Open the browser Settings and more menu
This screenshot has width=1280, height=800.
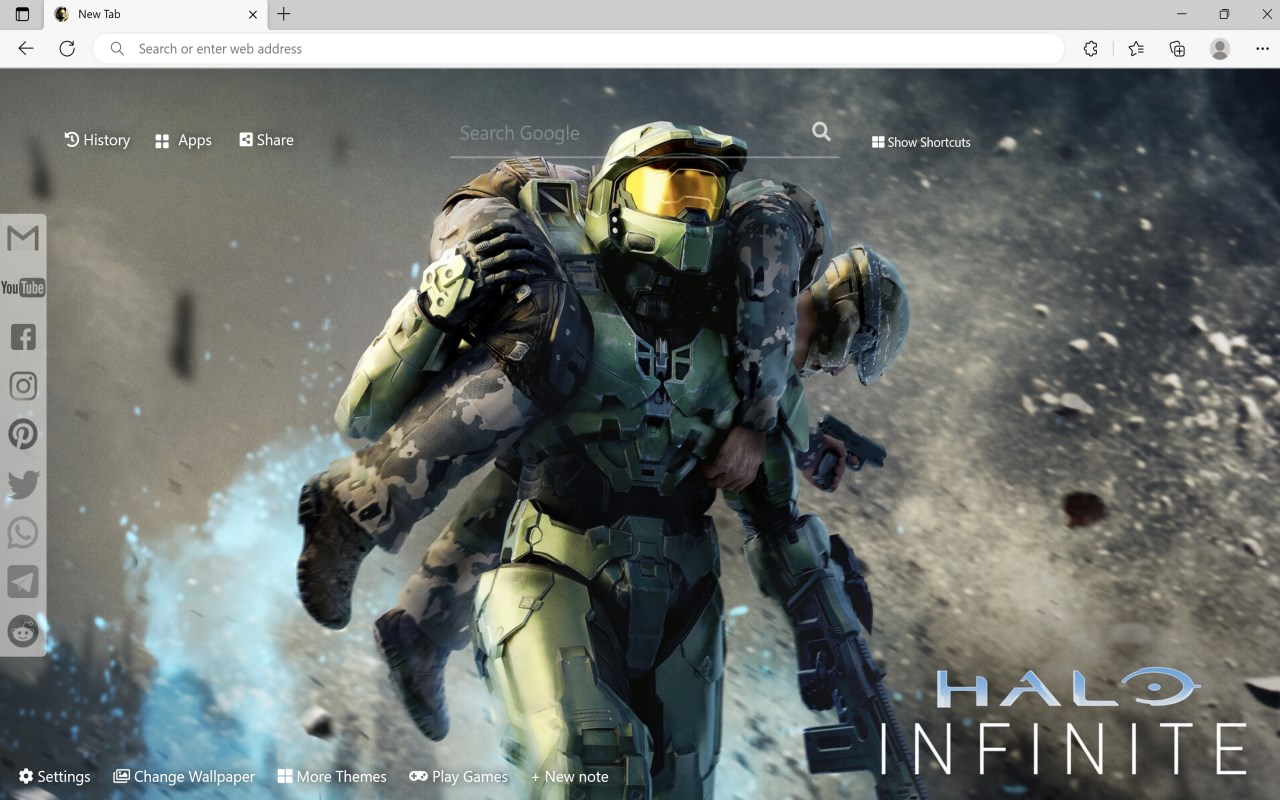pyautogui.click(x=1262, y=48)
